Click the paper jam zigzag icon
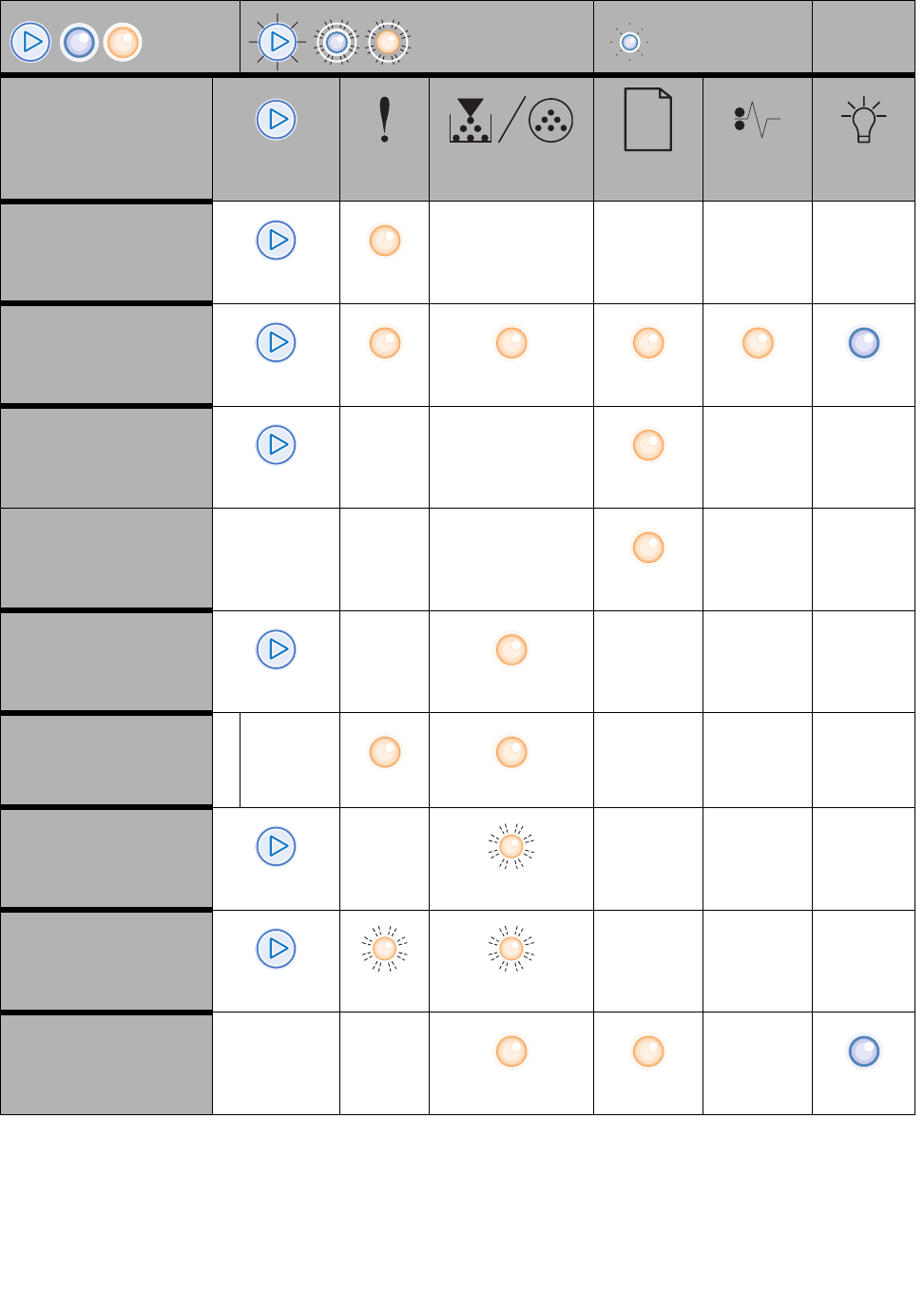 [757, 121]
